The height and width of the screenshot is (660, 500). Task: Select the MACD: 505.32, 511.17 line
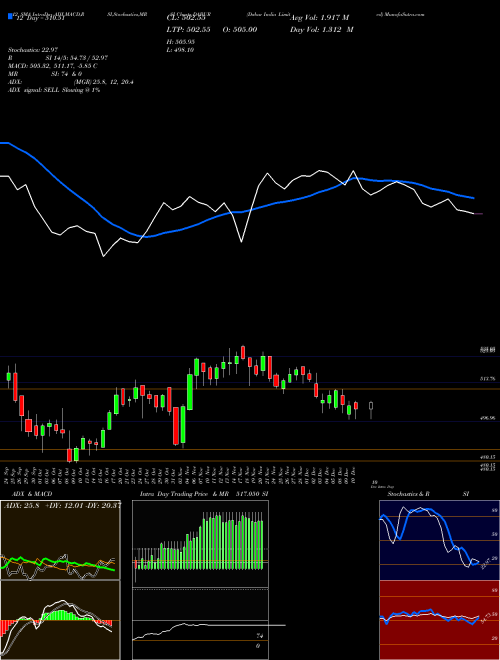[53, 66]
